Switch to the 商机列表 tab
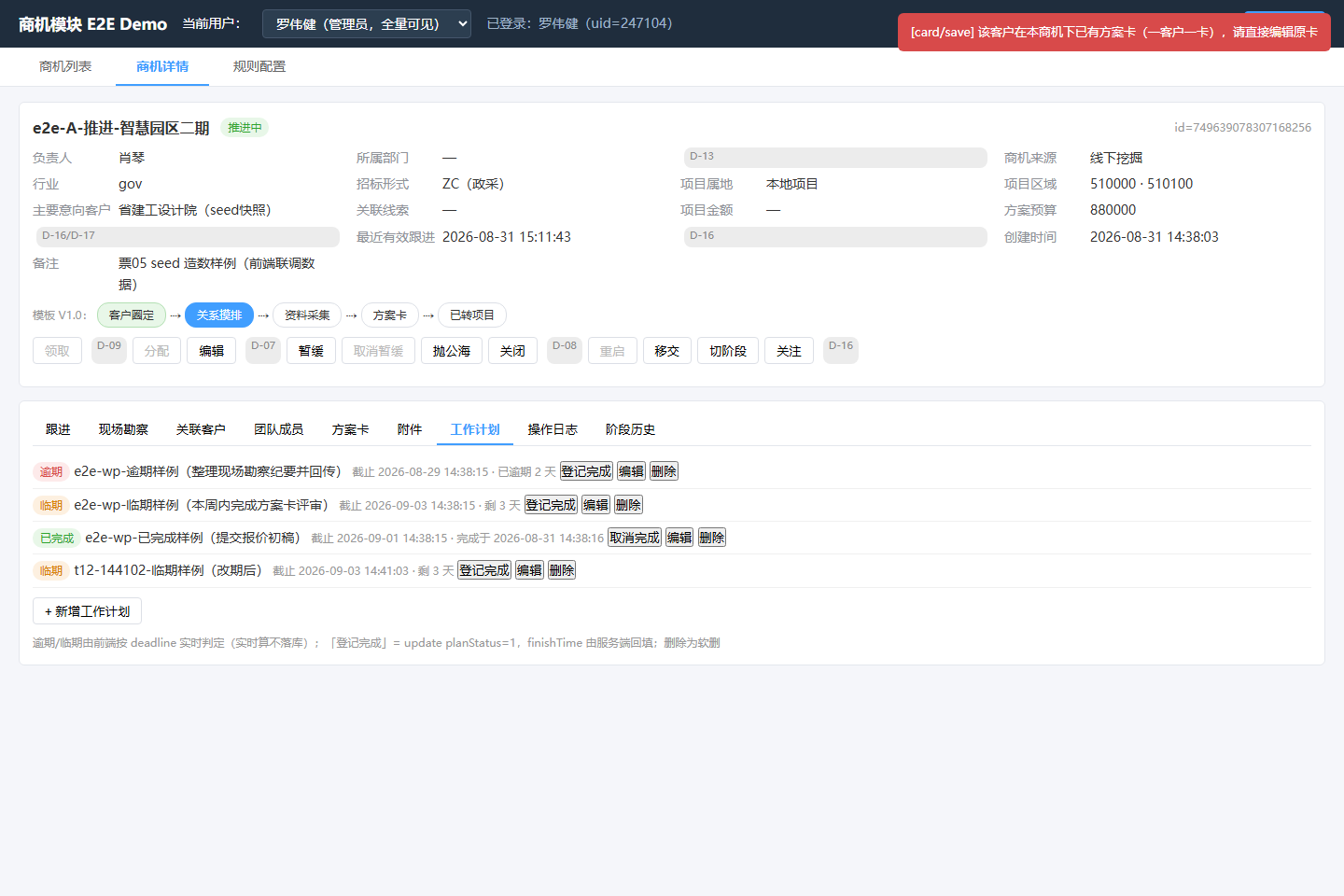Screen dimensions: 1344x896 [65, 66]
